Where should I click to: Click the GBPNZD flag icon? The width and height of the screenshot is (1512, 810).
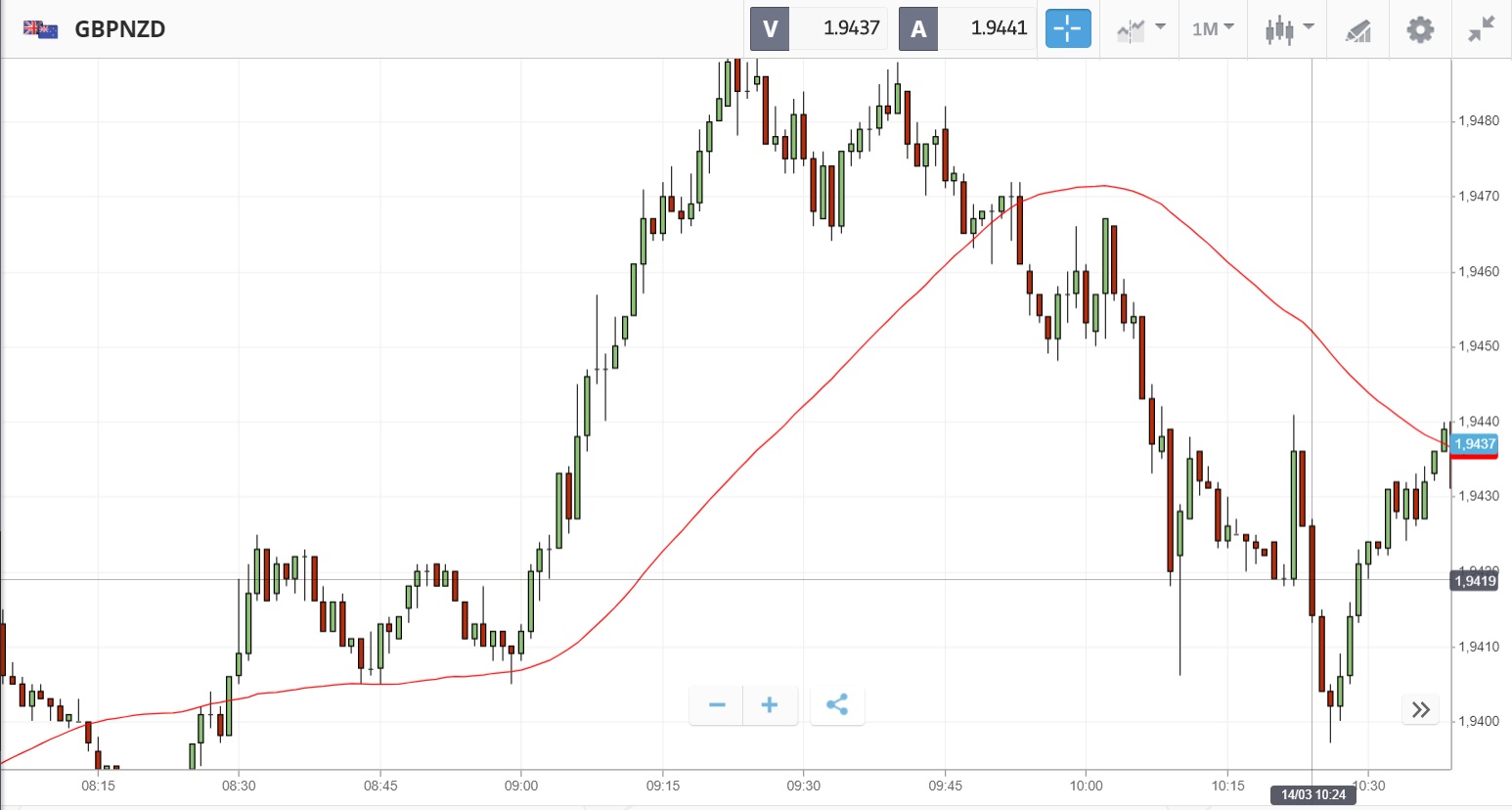[x=40, y=29]
